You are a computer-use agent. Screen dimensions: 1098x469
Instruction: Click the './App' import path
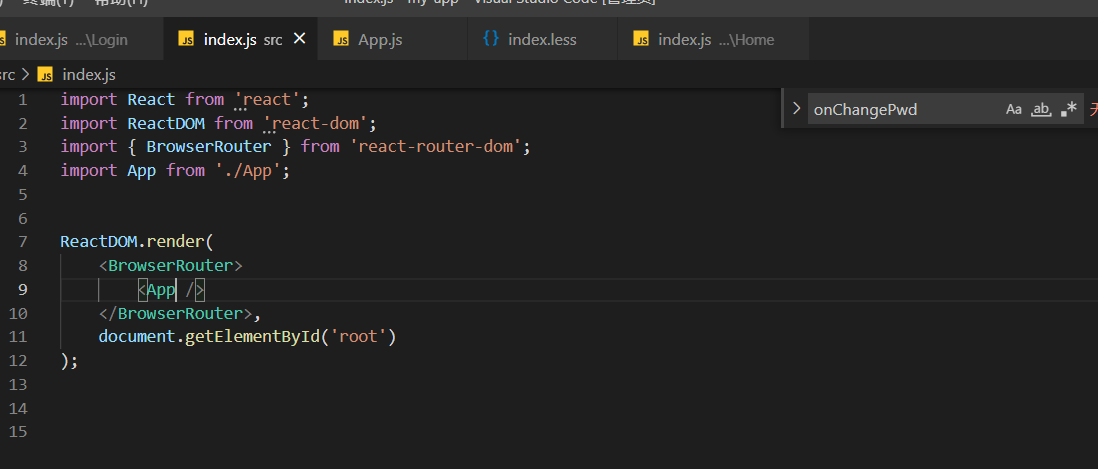click(x=248, y=171)
